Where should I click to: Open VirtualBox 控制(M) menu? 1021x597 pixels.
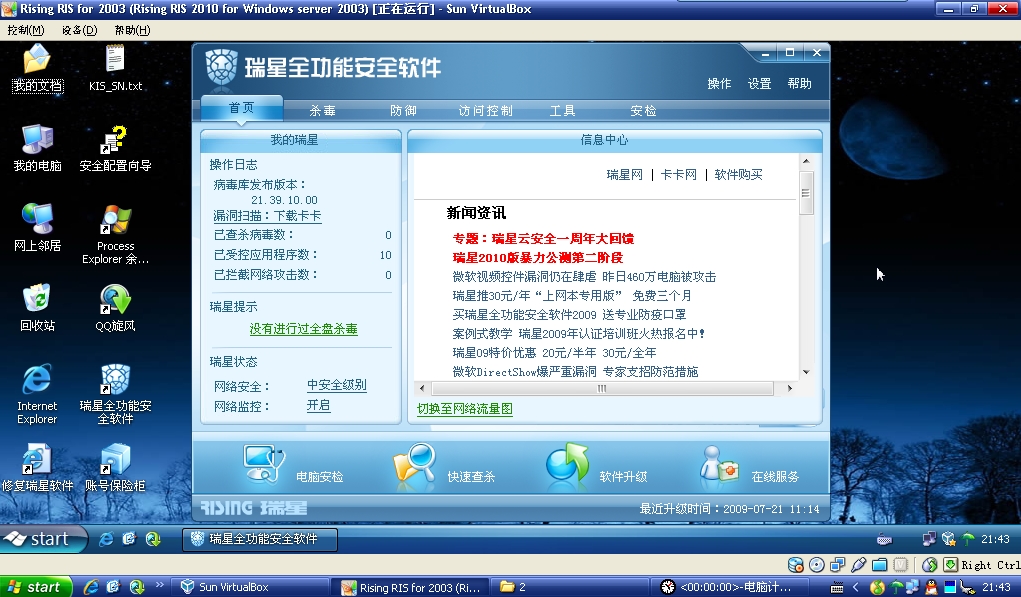click(x=25, y=30)
